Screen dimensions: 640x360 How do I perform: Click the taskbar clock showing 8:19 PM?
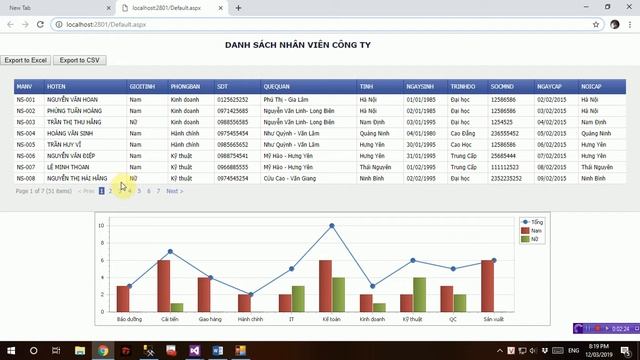[x=598, y=351]
